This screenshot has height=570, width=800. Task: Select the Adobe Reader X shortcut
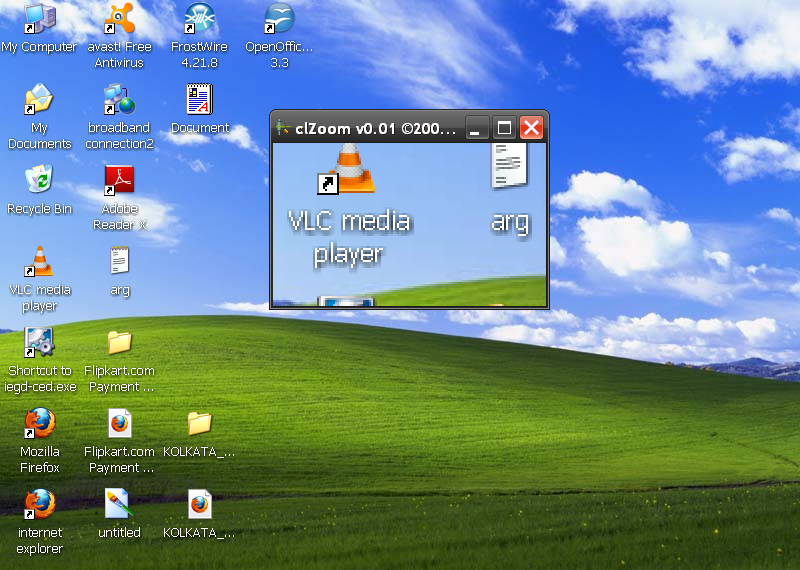point(119,180)
